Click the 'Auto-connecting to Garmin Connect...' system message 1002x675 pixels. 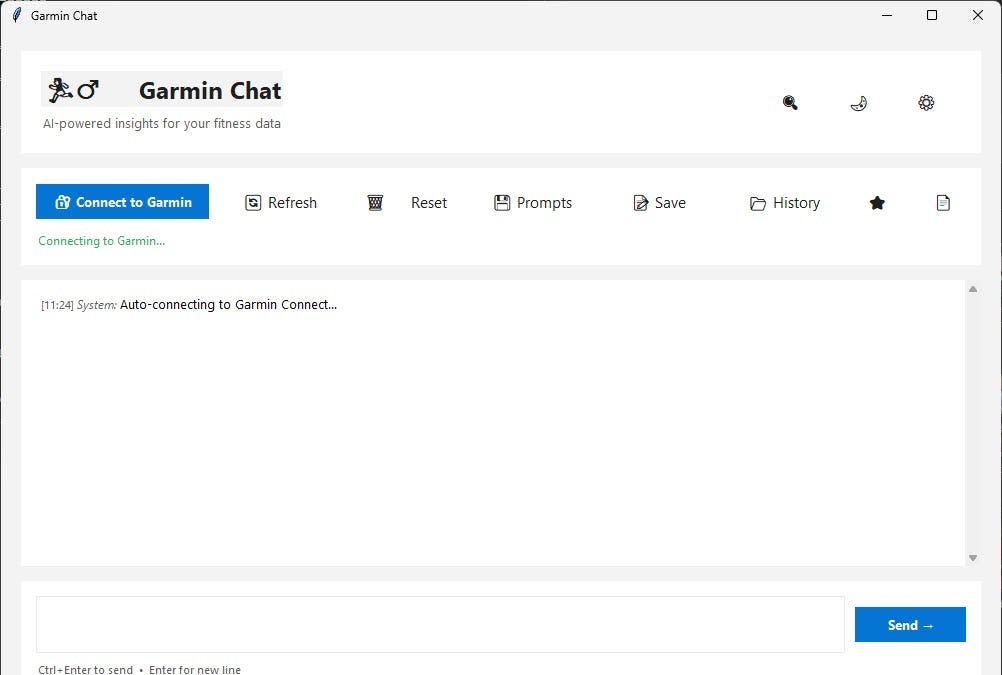point(228,304)
